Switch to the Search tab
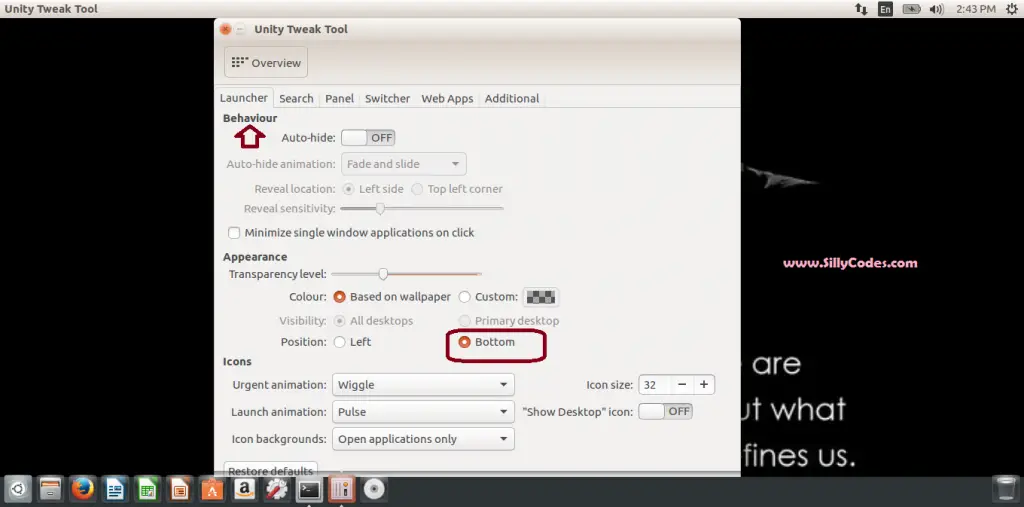The width and height of the screenshot is (1024, 507). (296, 99)
